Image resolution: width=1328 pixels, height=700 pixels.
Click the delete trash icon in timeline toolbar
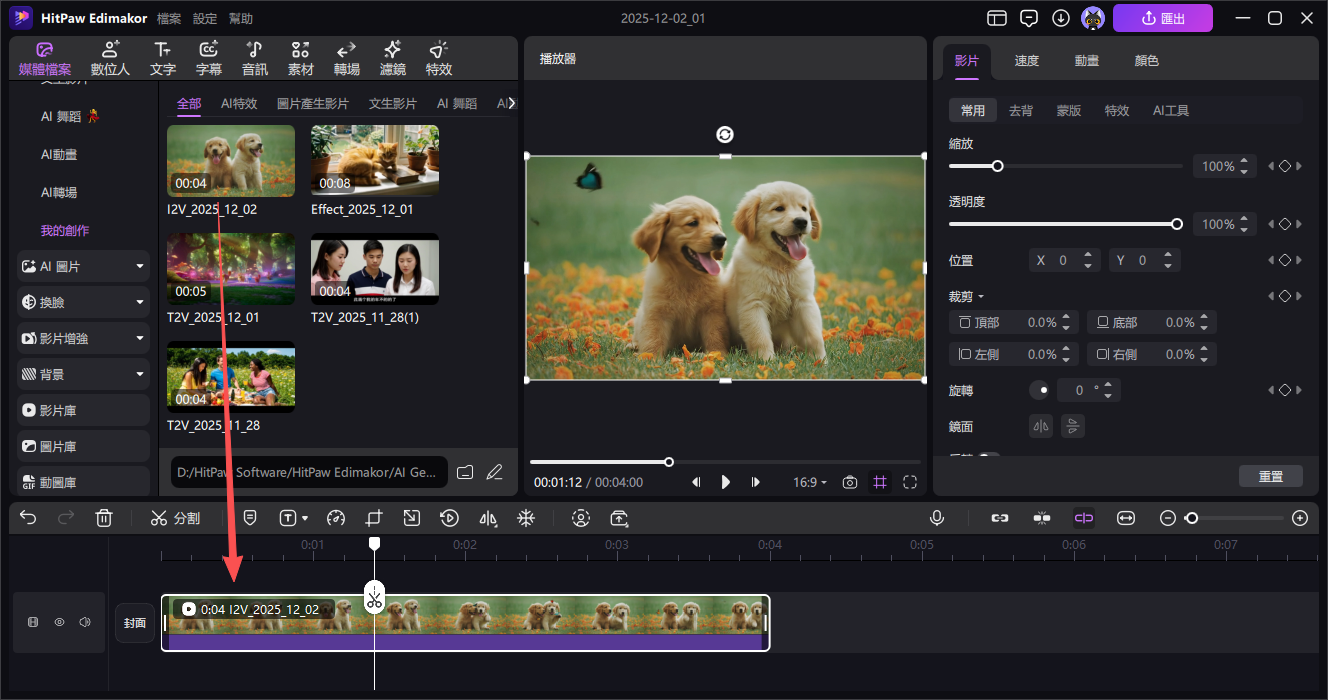pos(104,518)
